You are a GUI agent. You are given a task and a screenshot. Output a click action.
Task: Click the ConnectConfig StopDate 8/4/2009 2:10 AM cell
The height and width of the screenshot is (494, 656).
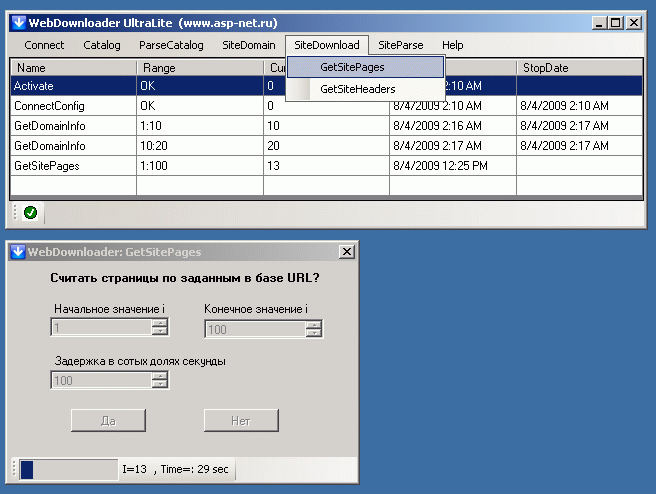pos(579,106)
